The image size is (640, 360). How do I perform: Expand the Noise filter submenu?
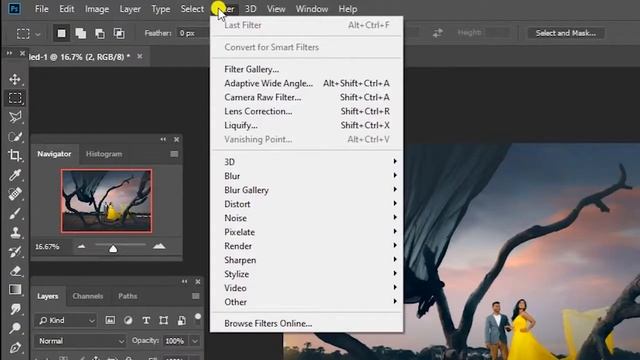click(307, 218)
